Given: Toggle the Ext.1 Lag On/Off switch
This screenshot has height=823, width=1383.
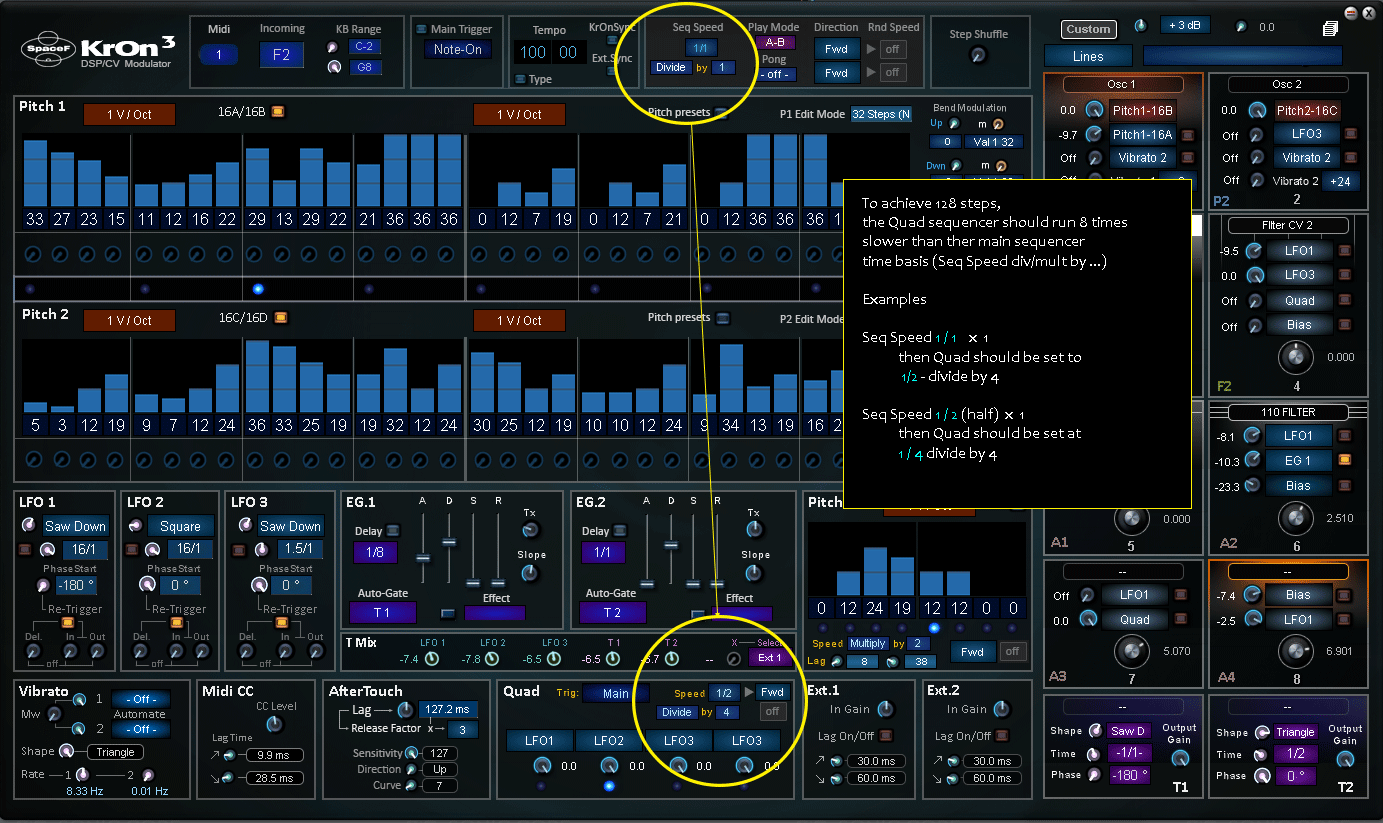Looking at the screenshot, I should click(885, 736).
